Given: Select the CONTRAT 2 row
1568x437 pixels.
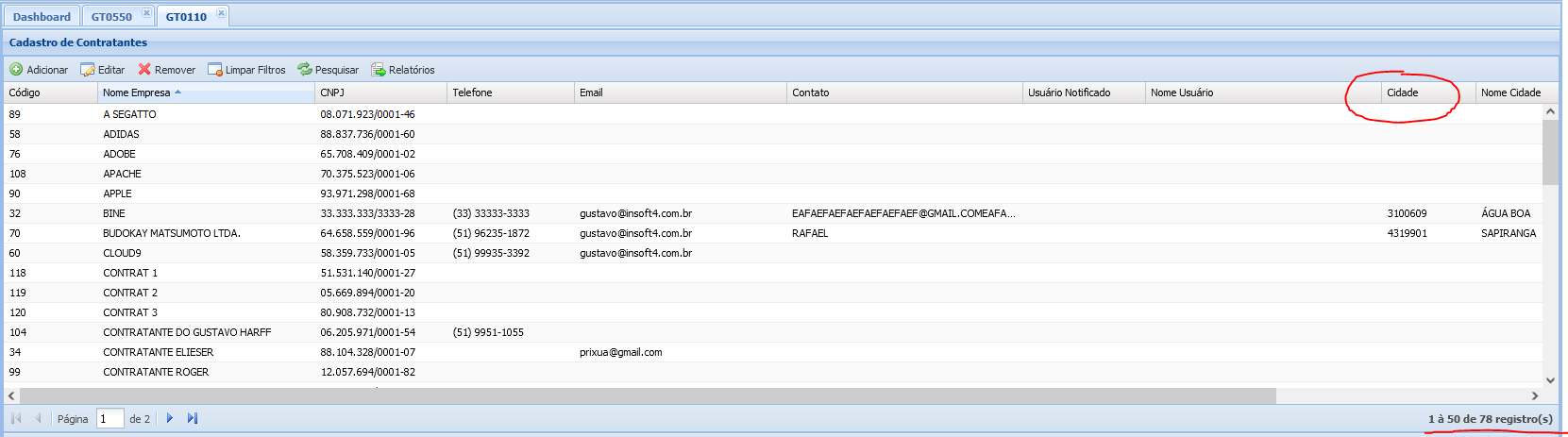Looking at the screenshot, I should [x=773, y=293].
